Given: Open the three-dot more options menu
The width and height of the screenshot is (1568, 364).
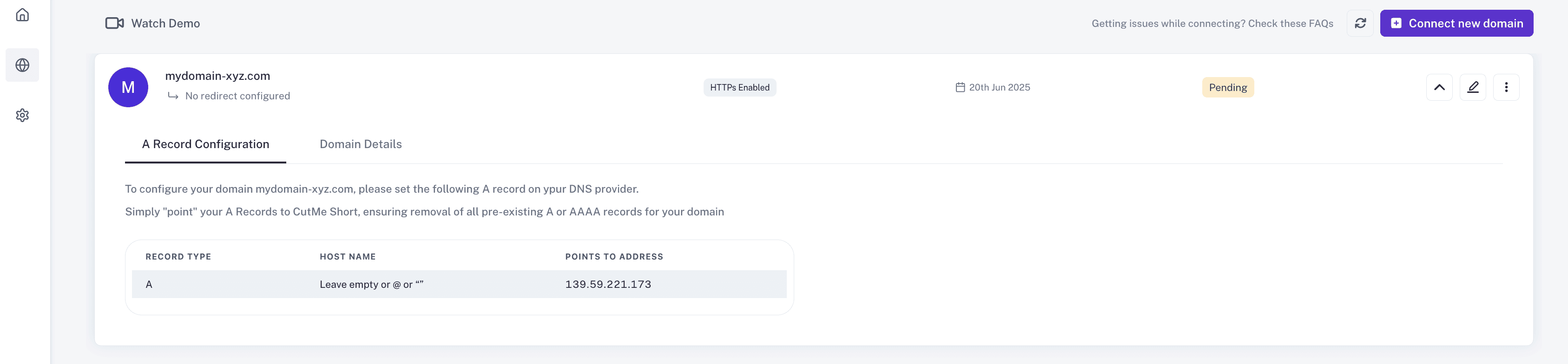Looking at the screenshot, I should click(1506, 87).
